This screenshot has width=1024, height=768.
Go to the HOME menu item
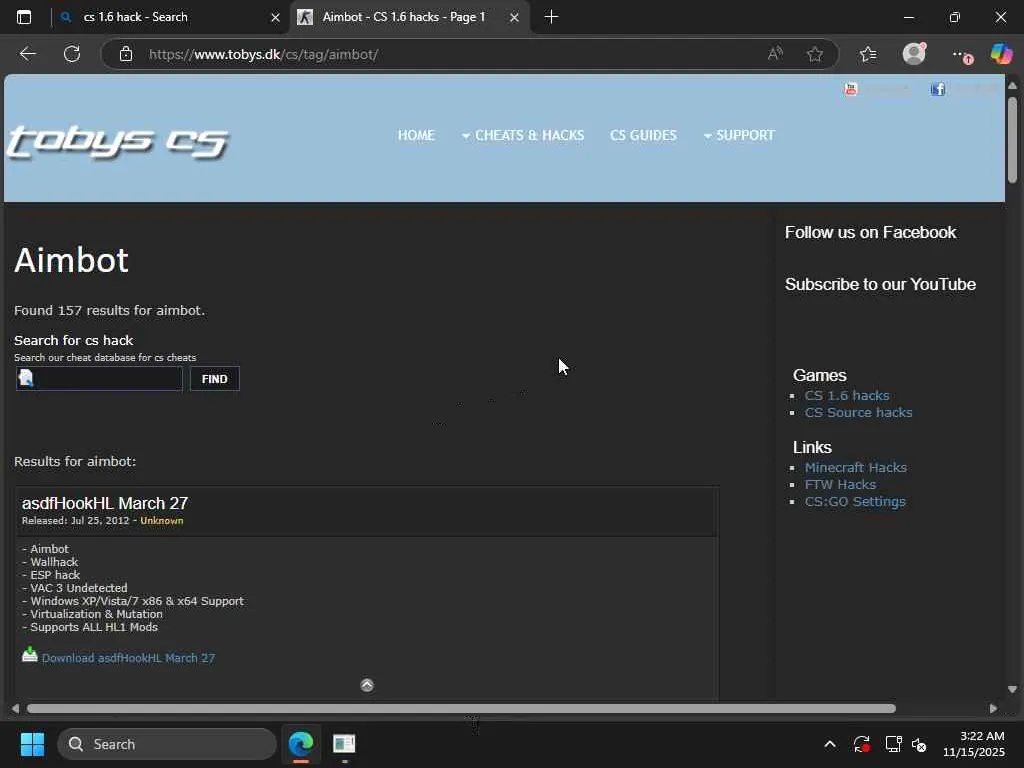tap(416, 135)
